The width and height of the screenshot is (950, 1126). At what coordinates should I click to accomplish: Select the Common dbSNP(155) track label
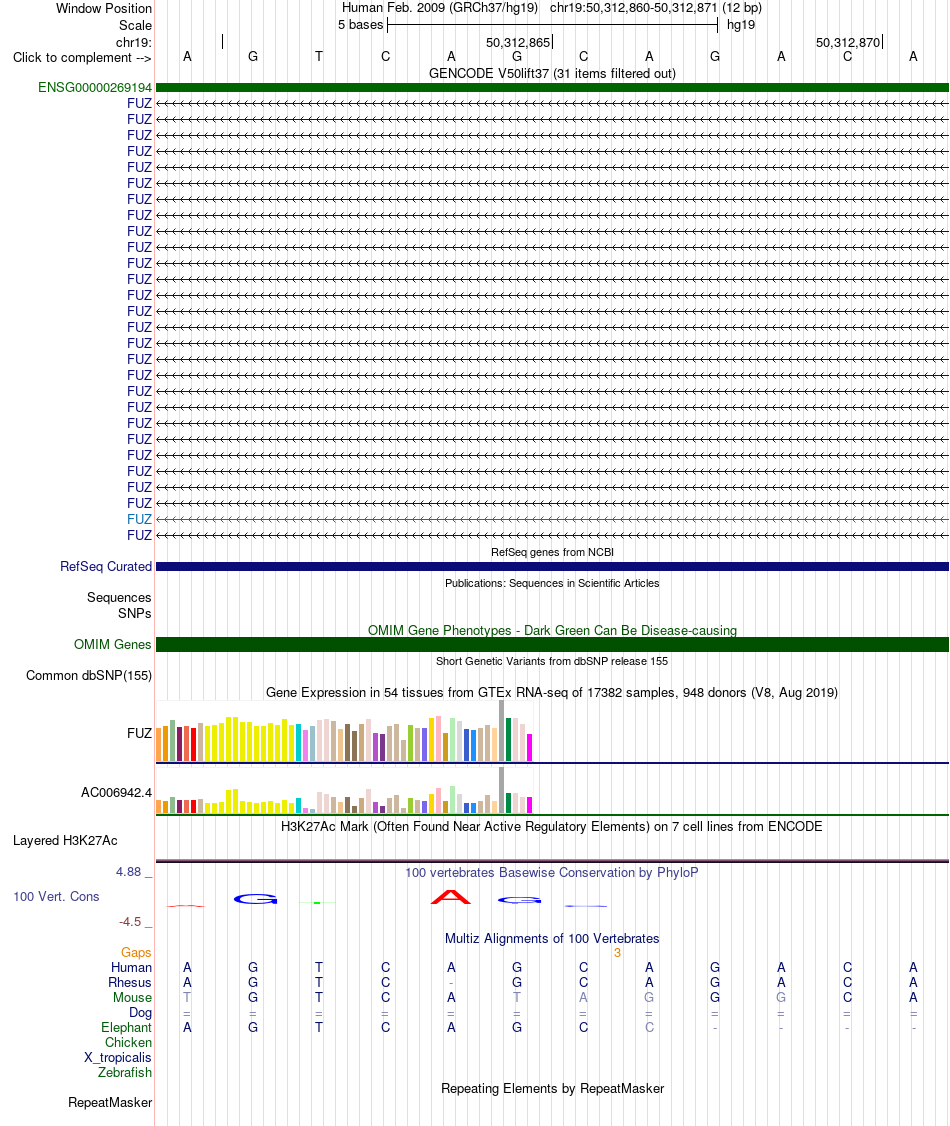point(89,676)
